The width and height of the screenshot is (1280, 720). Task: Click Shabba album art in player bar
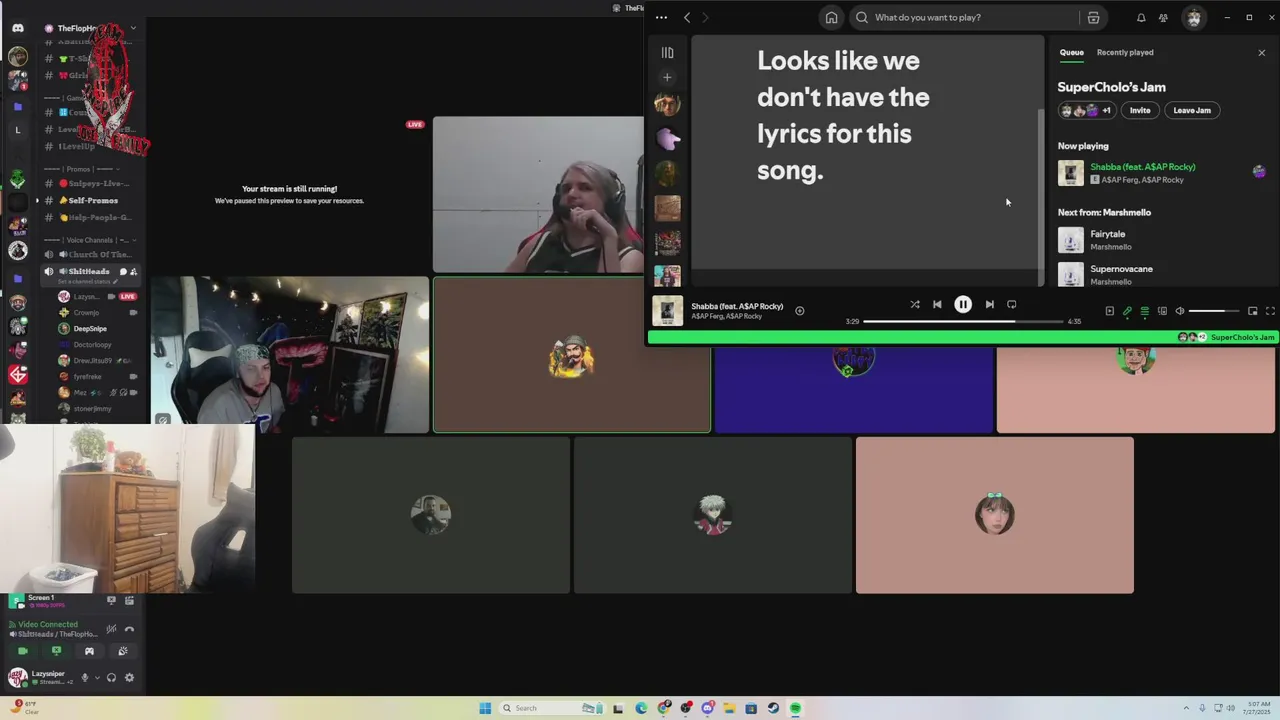click(667, 311)
